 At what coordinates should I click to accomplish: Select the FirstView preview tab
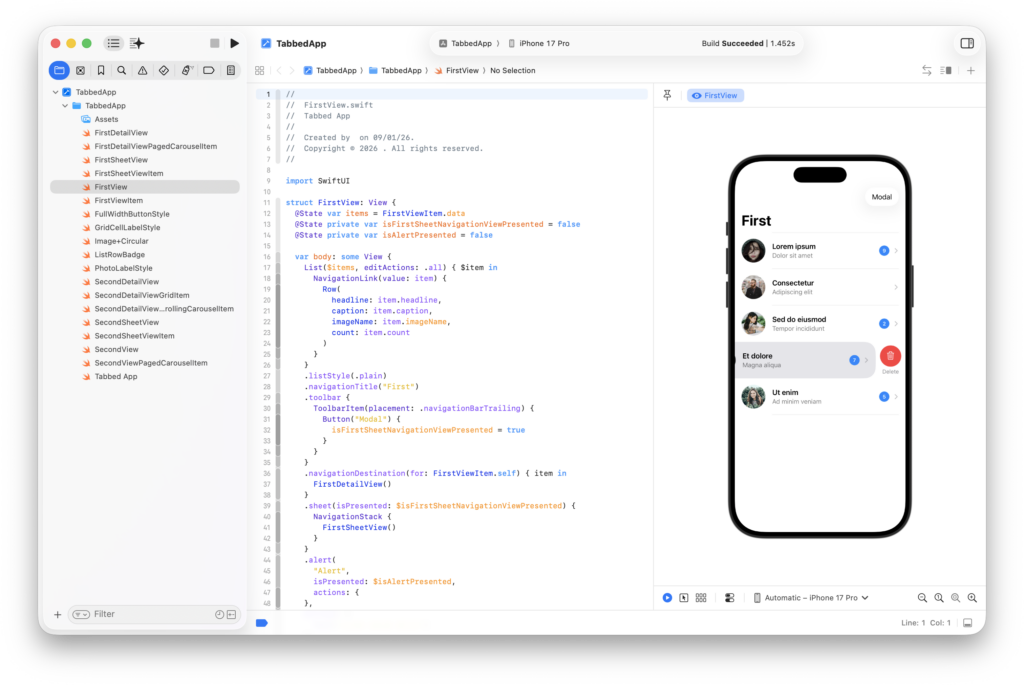(x=715, y=95)
